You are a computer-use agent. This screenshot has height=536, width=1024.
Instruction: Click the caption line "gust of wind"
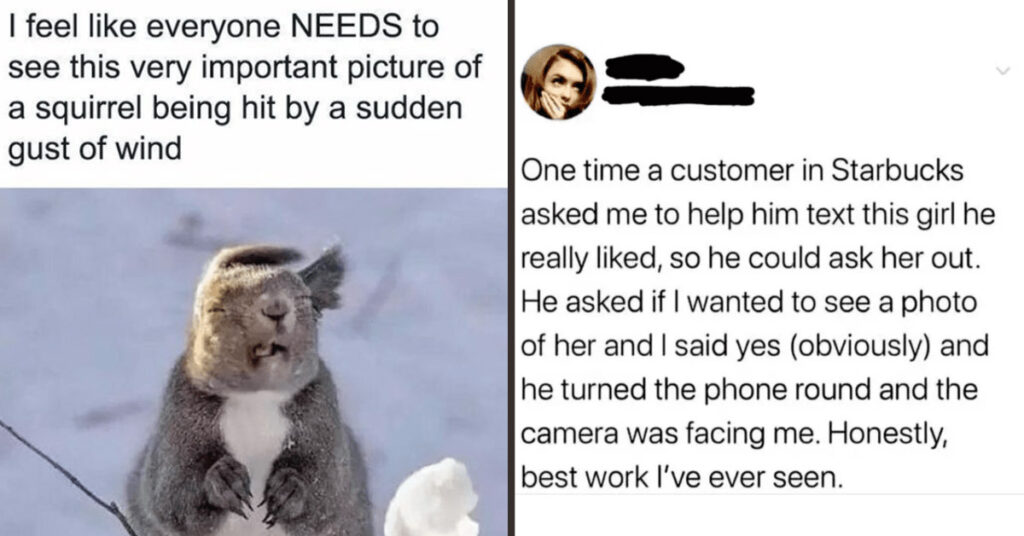coord(95,150)
